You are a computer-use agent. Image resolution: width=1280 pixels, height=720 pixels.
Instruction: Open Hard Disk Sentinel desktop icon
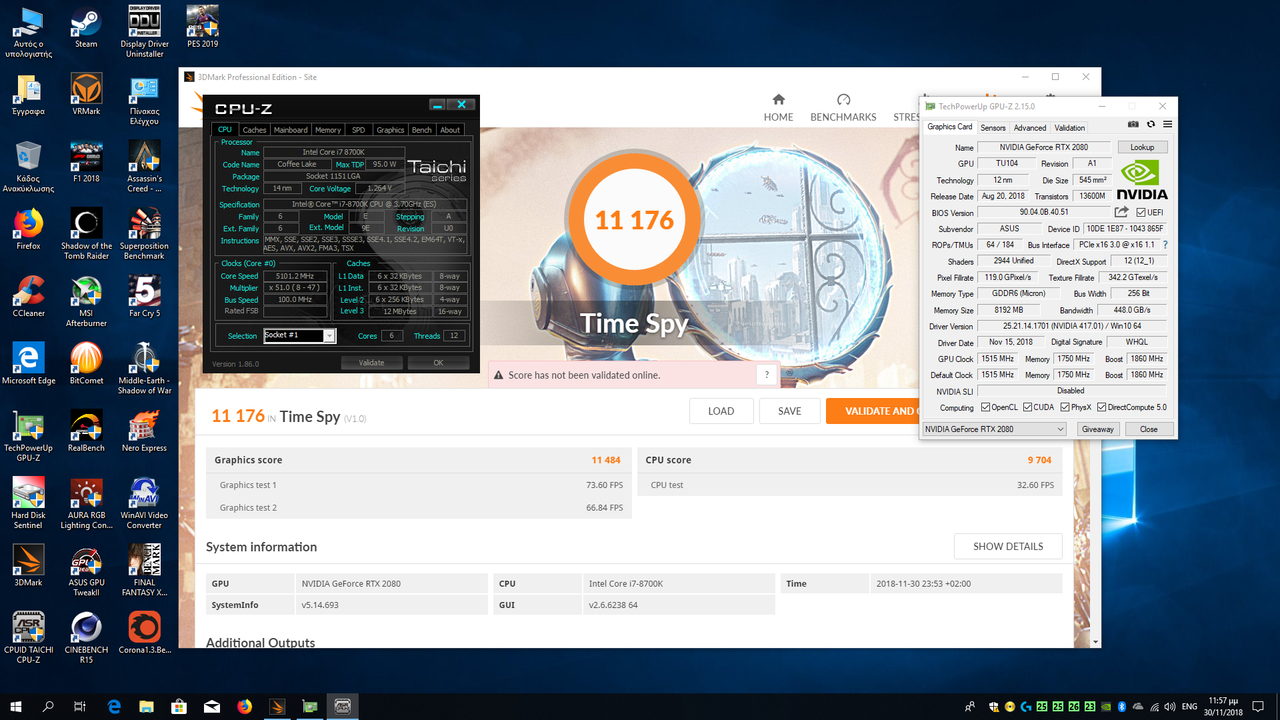pyautogui.click(x=28, y=503)
